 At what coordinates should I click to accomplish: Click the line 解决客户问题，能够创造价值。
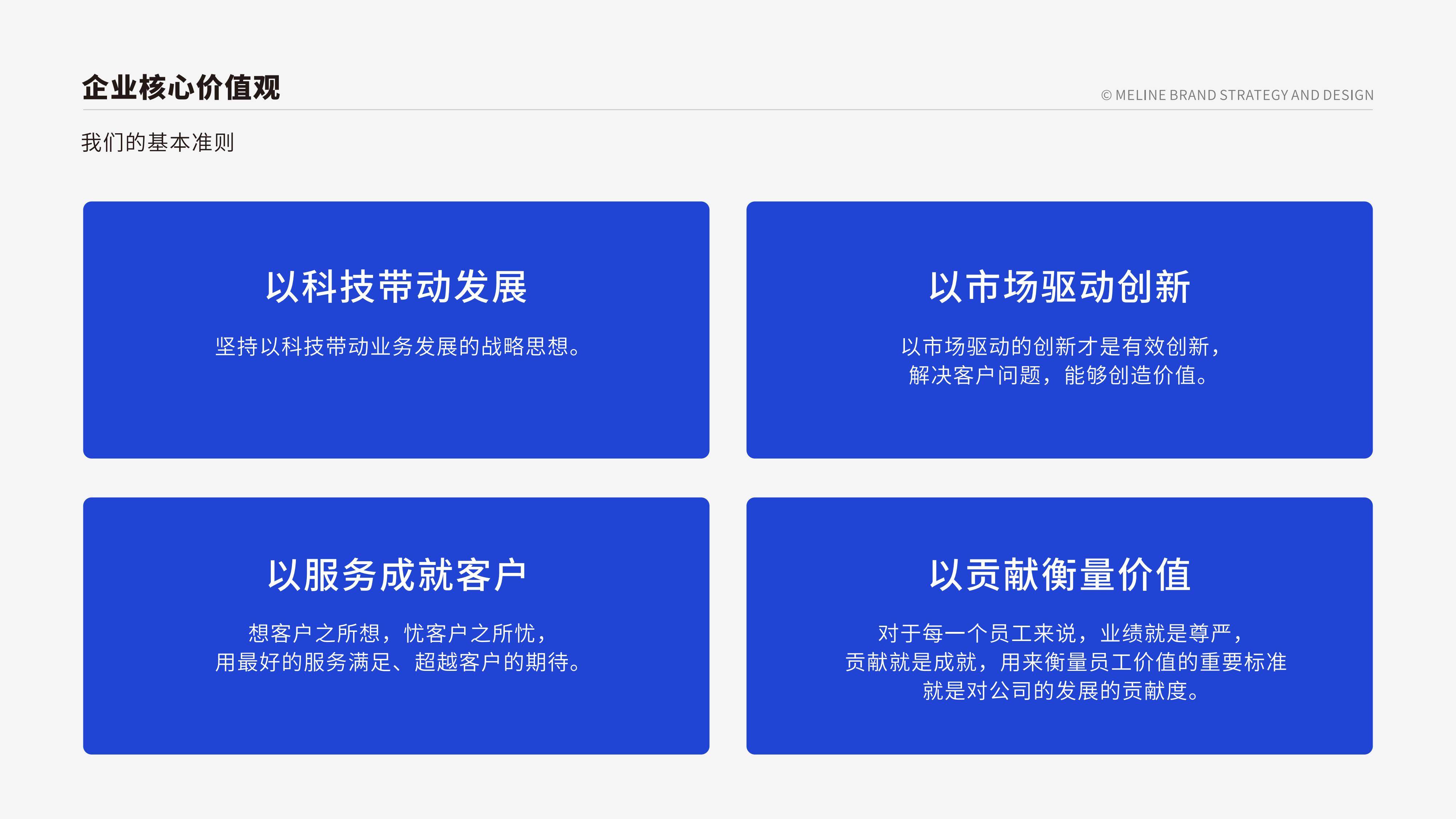pyautogui.click(x=1058, y=375)
